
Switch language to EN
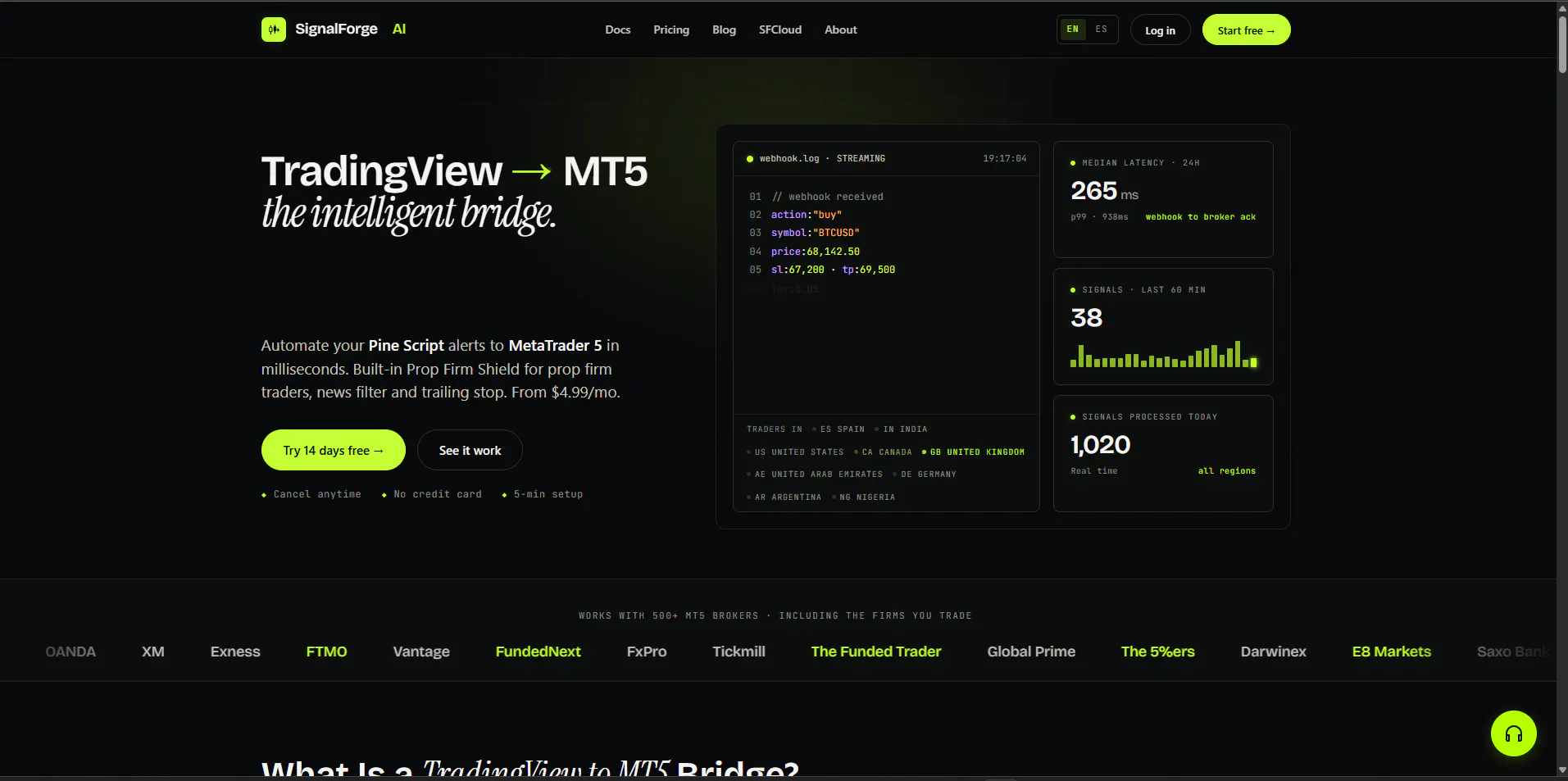pos(1072,30)
